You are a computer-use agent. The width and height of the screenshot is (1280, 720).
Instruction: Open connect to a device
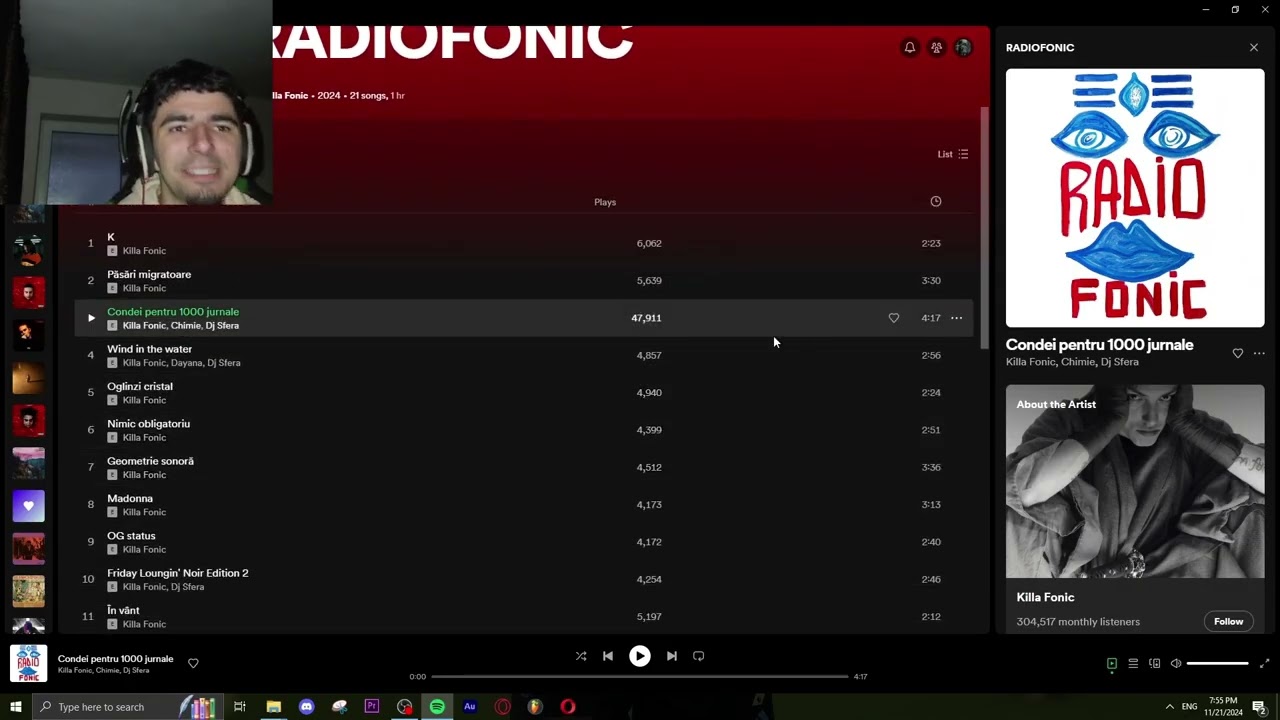tap(1155, 663)
